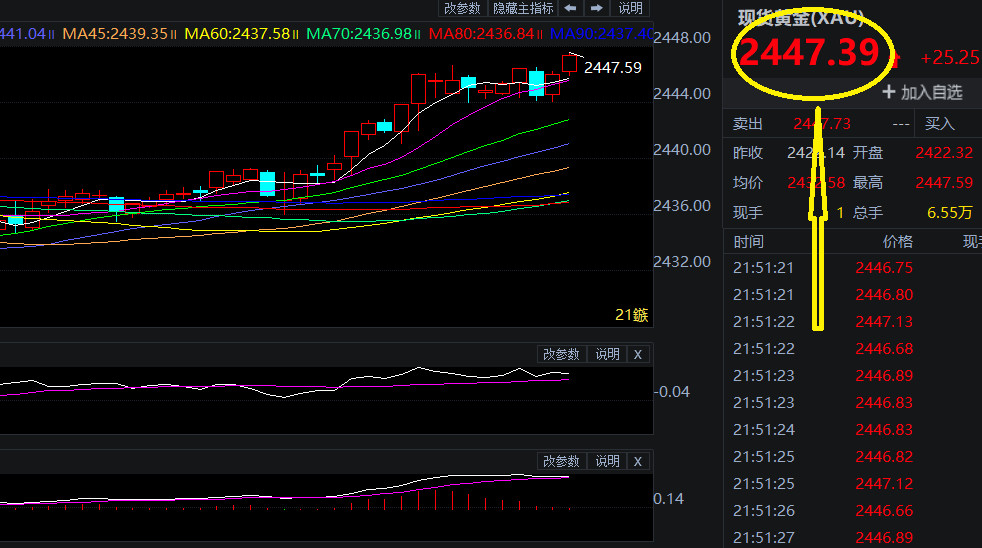The width and height of the screenshot is (982, 548).
Task: Open 改参数 in the first sub-indicator panel
Action: click(561, 354)
